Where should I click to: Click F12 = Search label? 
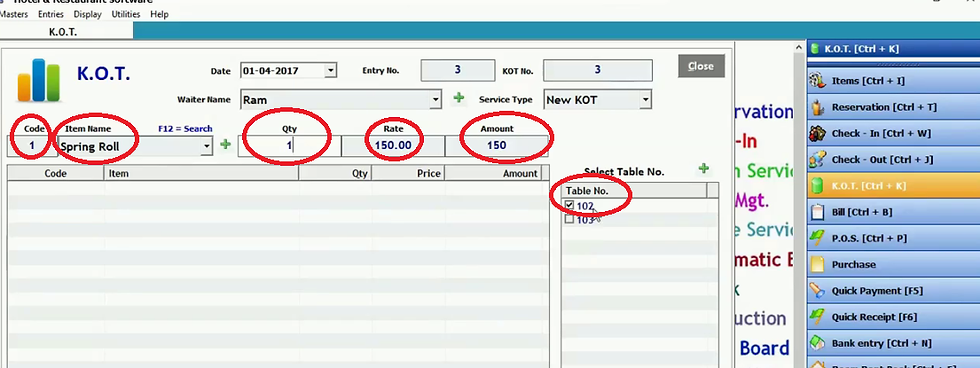click(185, 129)
